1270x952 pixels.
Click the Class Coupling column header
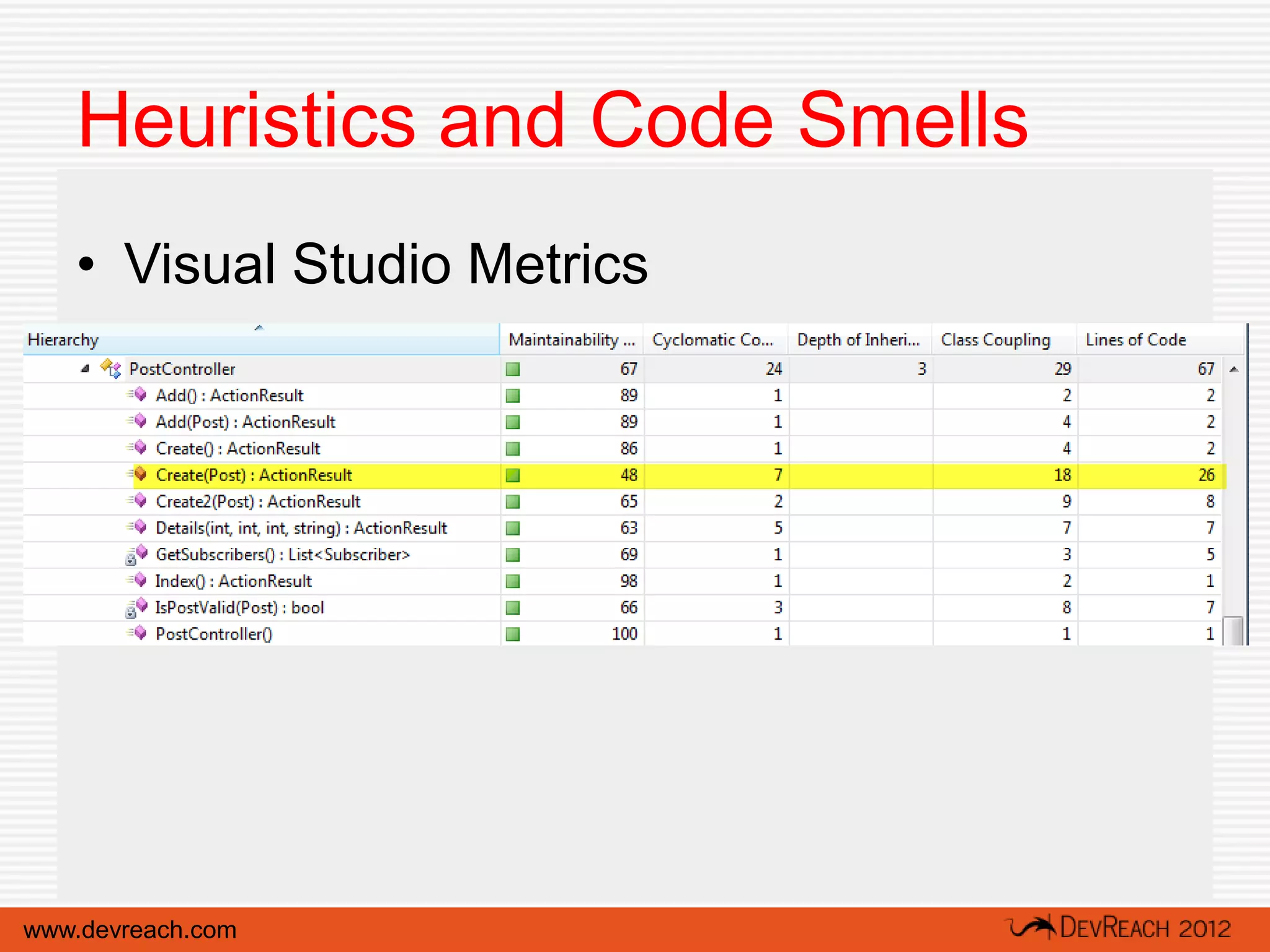(995, 340)
